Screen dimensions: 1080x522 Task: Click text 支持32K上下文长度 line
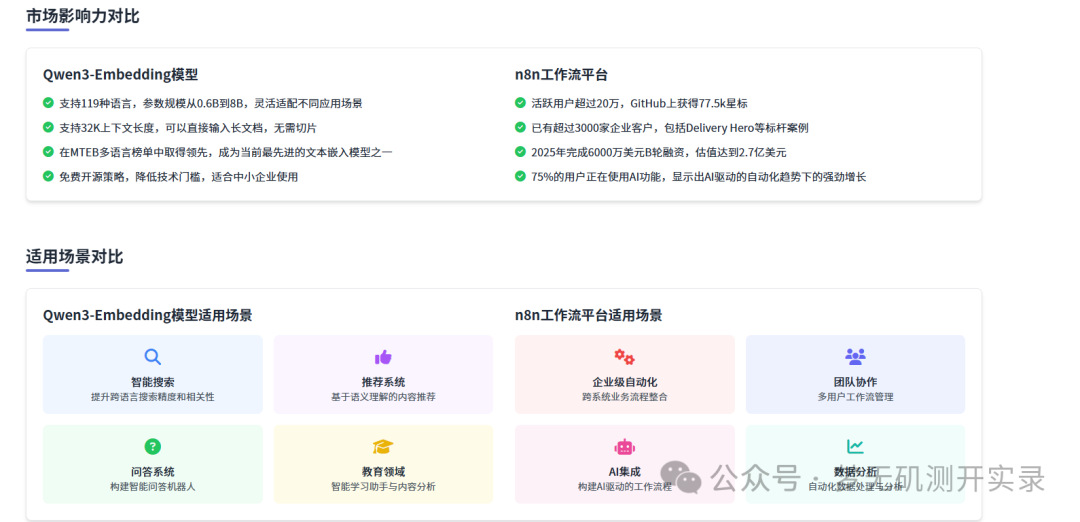point(187,128)
